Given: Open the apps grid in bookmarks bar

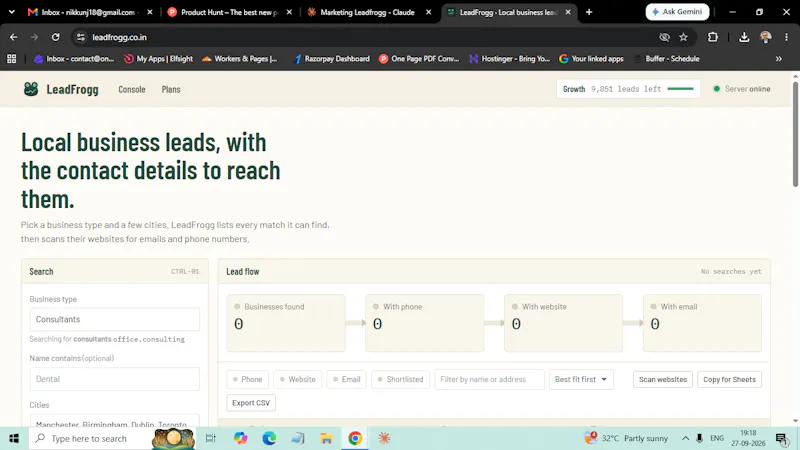Looking at the screenshot, I should pos(11,59).
